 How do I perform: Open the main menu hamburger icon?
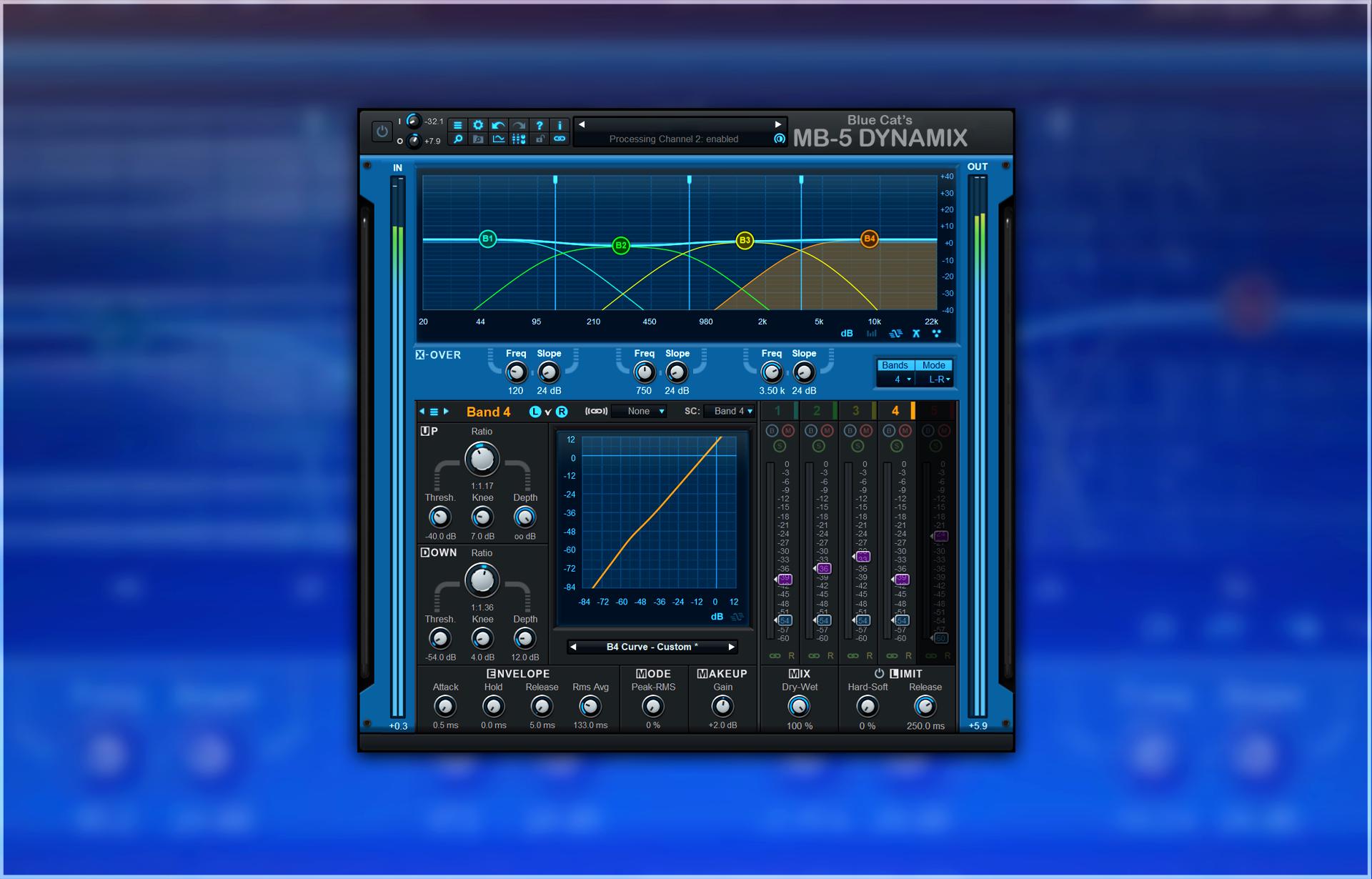pyautogui.click(x=458, y=125)
